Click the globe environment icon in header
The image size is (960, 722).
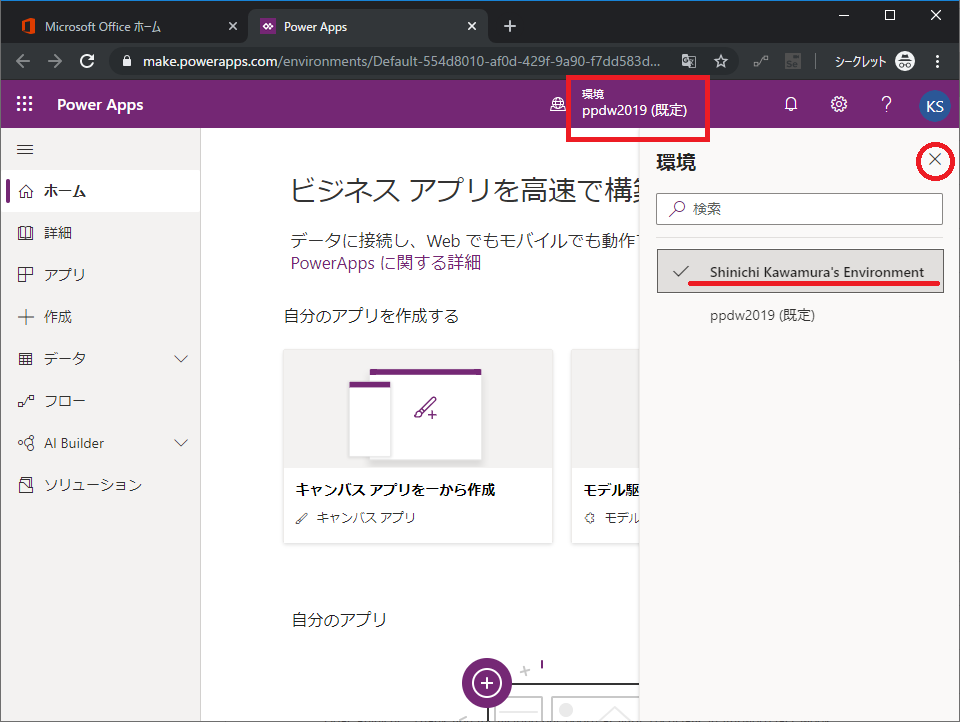coord(558,104)
